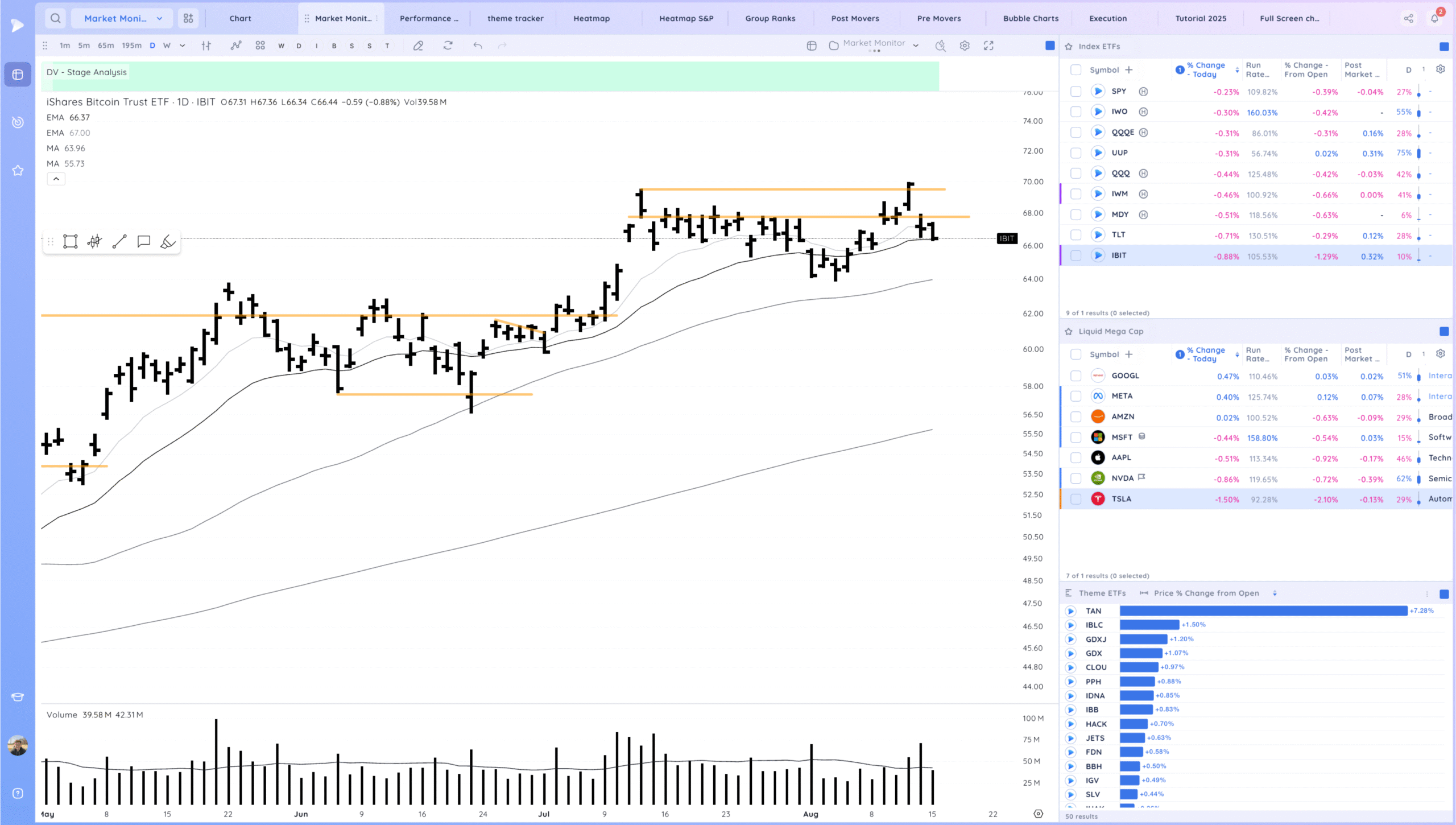Click the text note callout tool
The width and height of the screenshot is (1456, 825).
[143, 242]
